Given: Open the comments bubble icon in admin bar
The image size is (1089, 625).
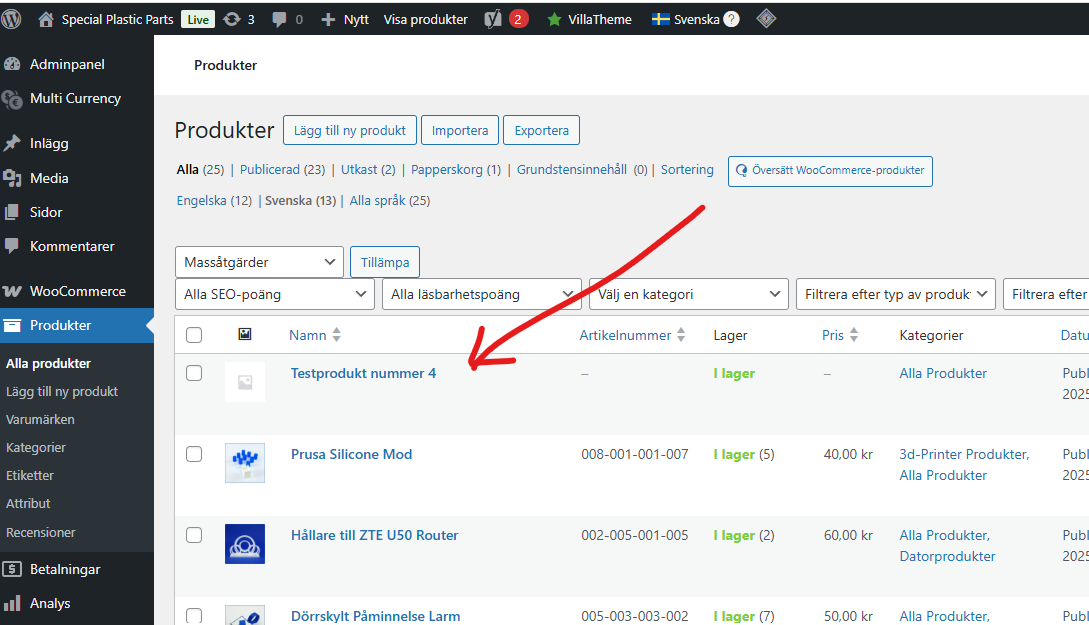Looking at the screenshot, I should [279, 19].
